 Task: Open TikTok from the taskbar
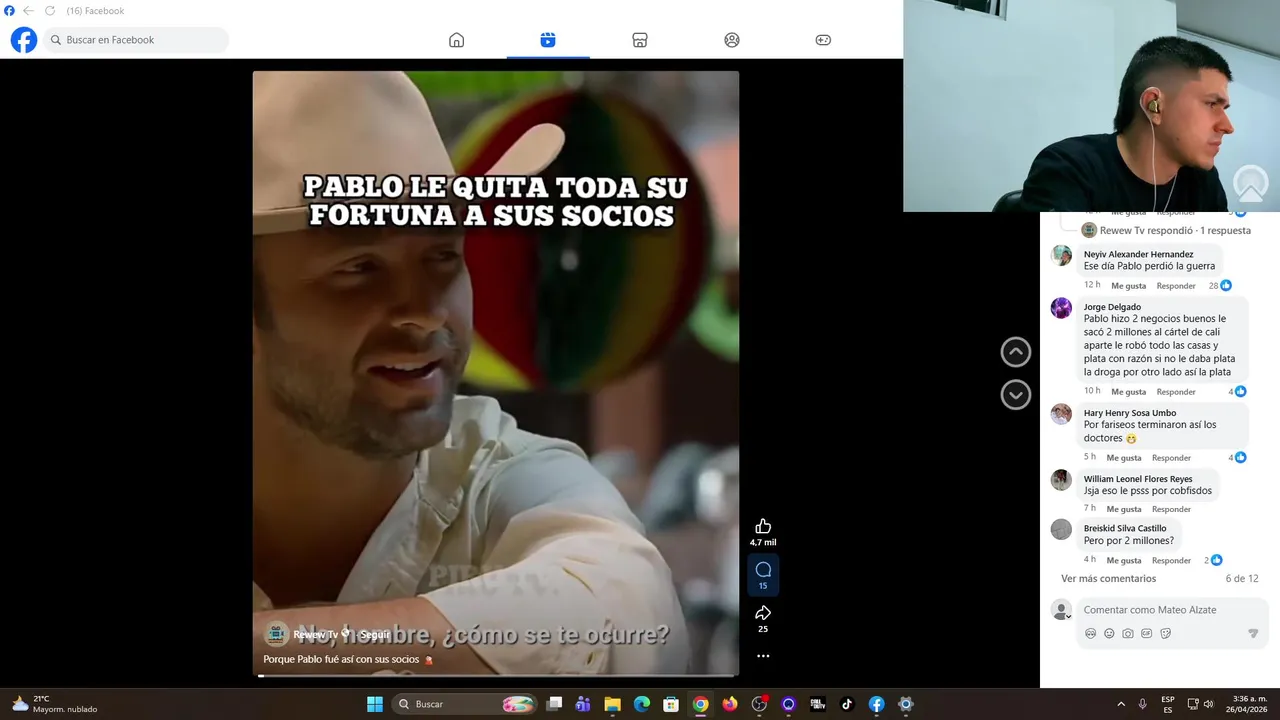pyautogui.click(x=847, y=704)
